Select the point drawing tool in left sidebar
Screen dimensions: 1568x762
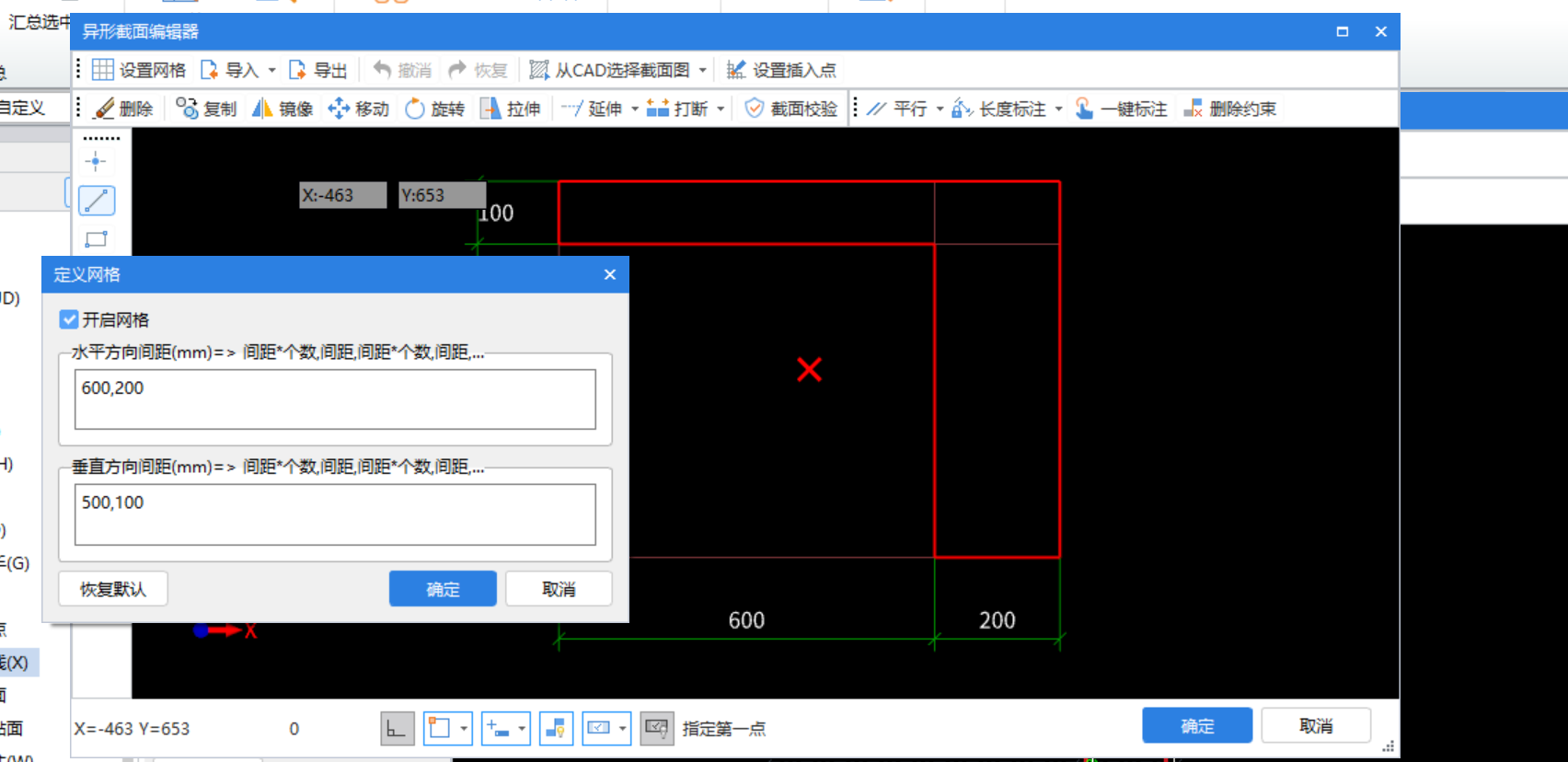pyautogui.click(x=96, y=162)
